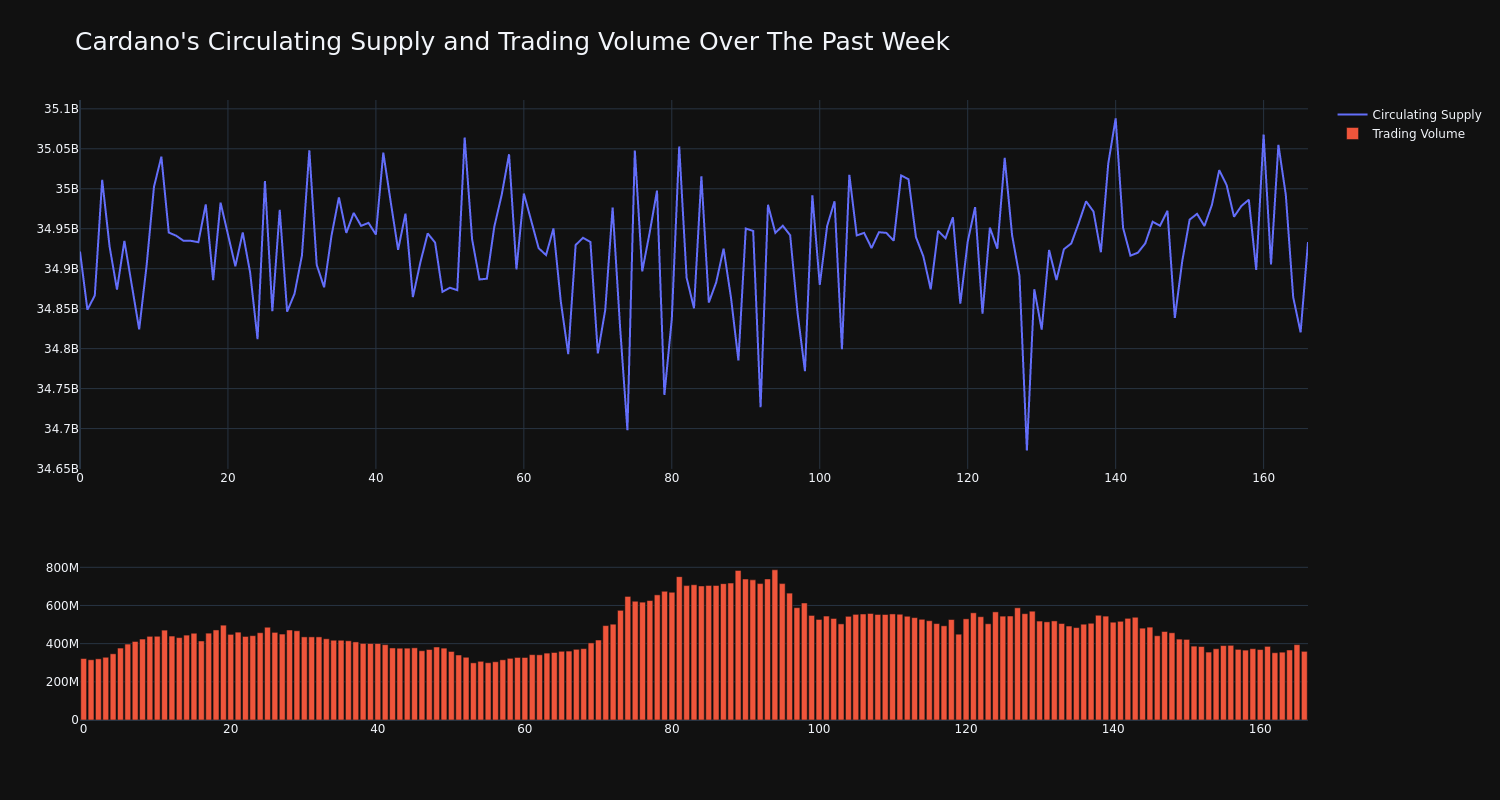Viewport: 1500px width, 800px height.
Task: Click the 34.75B y-axis label
Action: click(58, 389)
